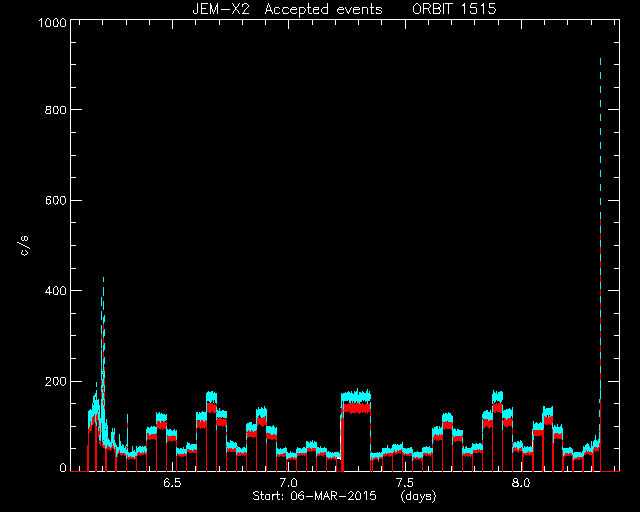Click the 200 tick label on the y-axis
This screenshot has height=512, width=640.
click(55, 382)
